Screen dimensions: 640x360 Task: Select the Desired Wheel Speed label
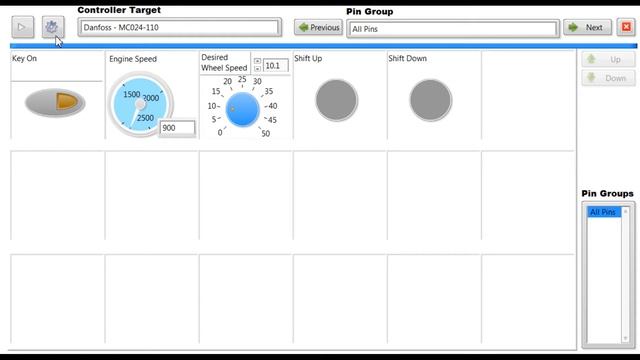[224, 62]
